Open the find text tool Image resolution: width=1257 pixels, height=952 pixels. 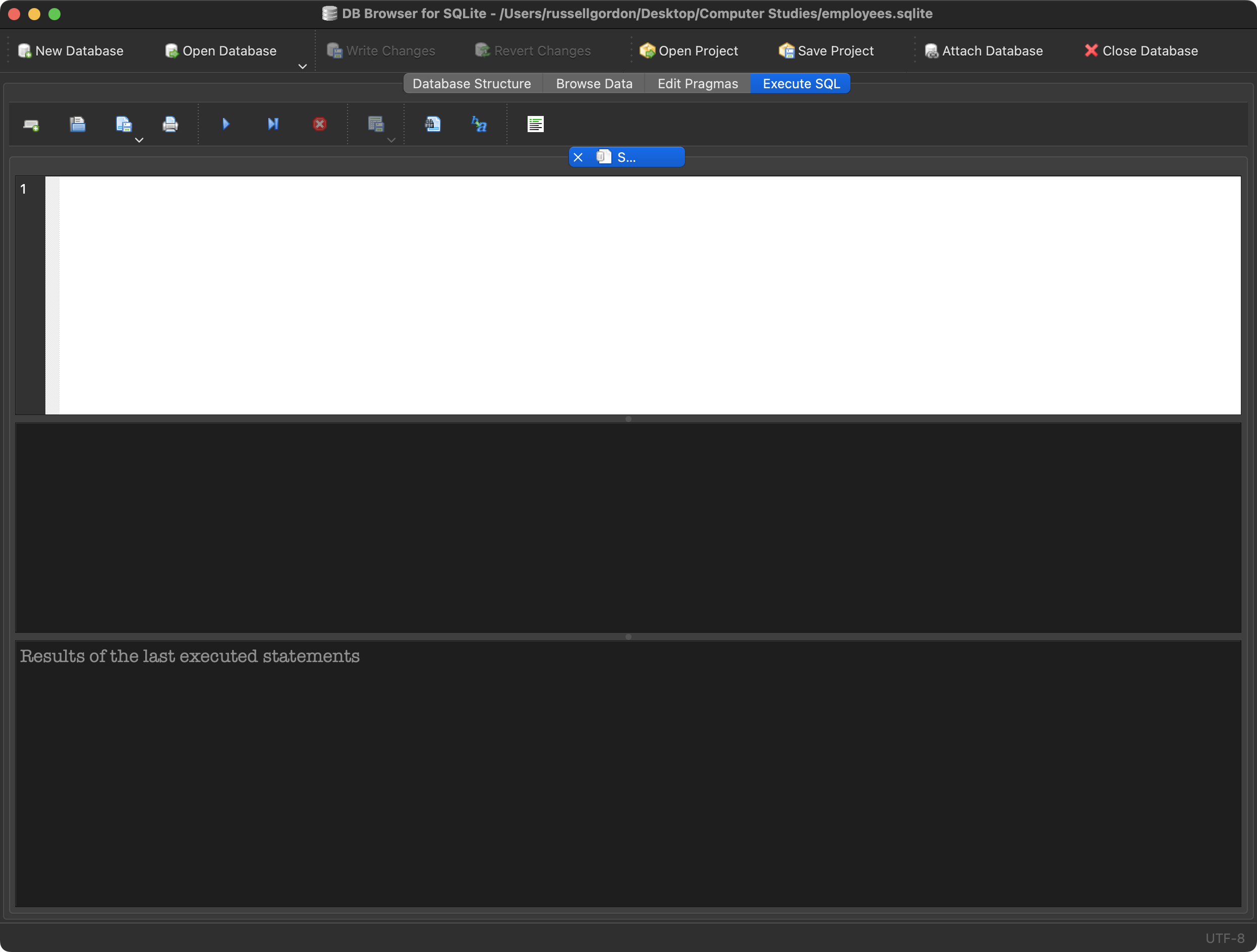click(432, 124)
